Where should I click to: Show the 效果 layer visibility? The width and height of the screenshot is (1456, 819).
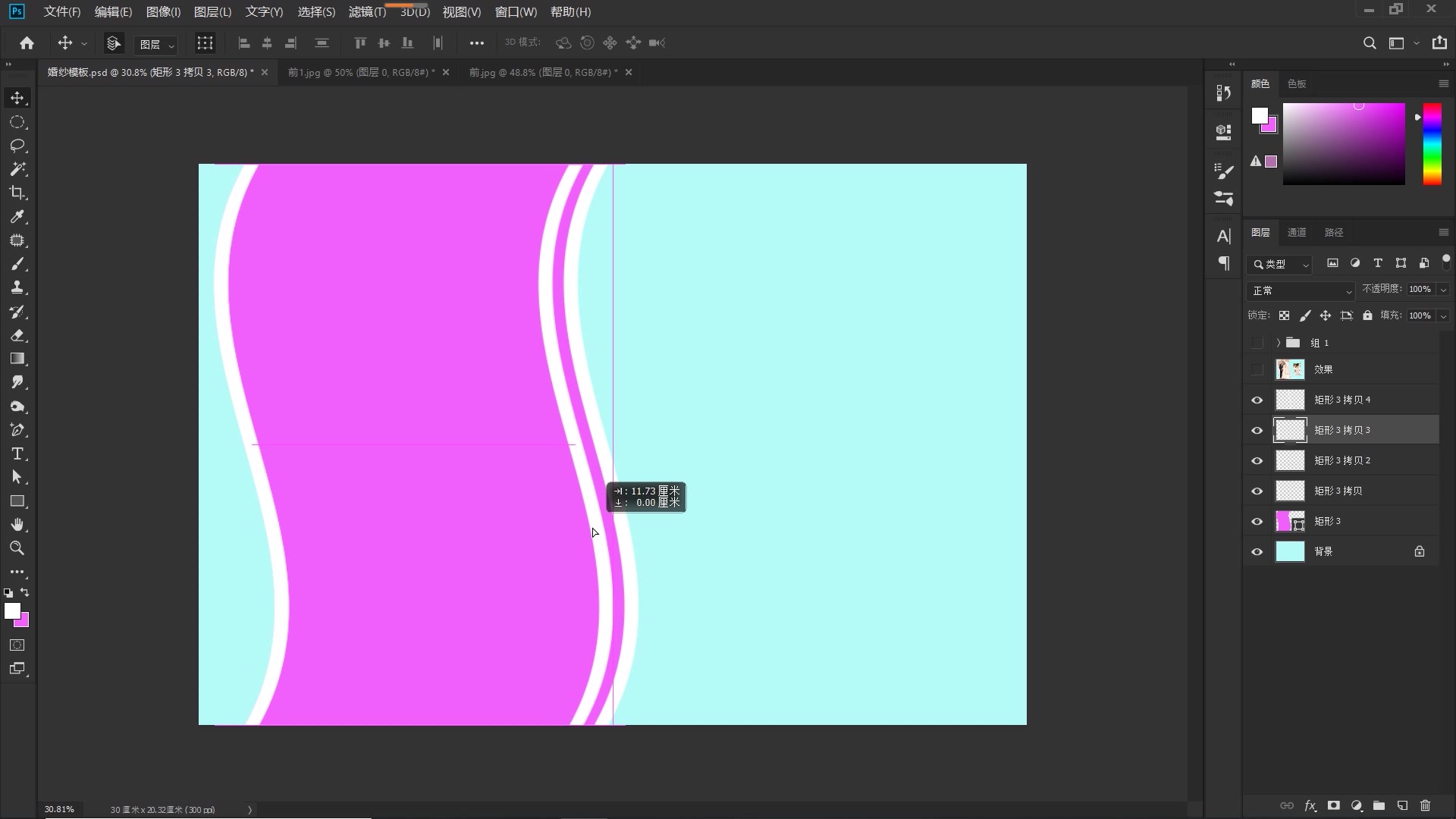pyautogui.click(x=1257, y=369)
